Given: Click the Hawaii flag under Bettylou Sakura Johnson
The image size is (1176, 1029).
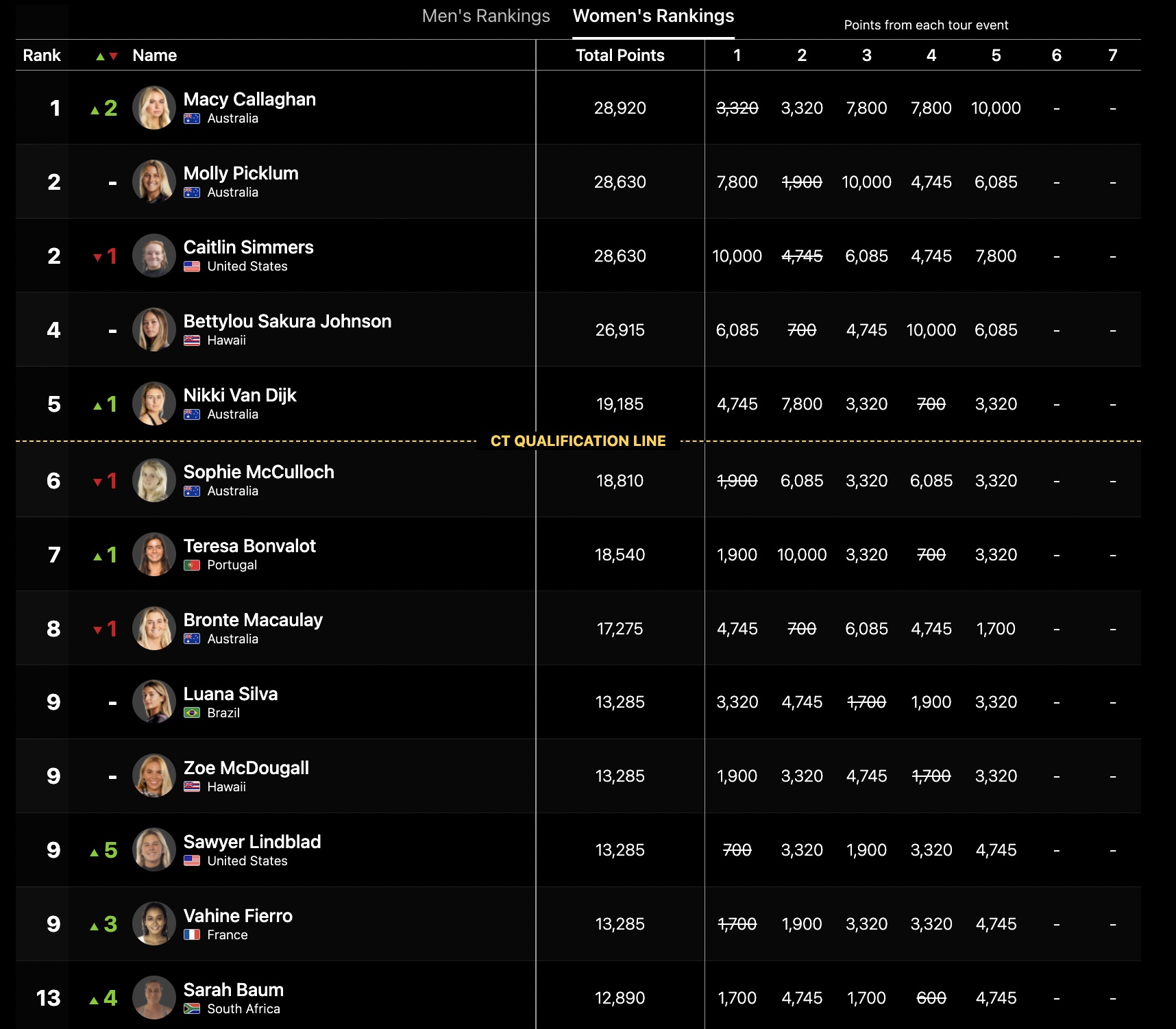Looking at the screenshot, I should point(192,340).
